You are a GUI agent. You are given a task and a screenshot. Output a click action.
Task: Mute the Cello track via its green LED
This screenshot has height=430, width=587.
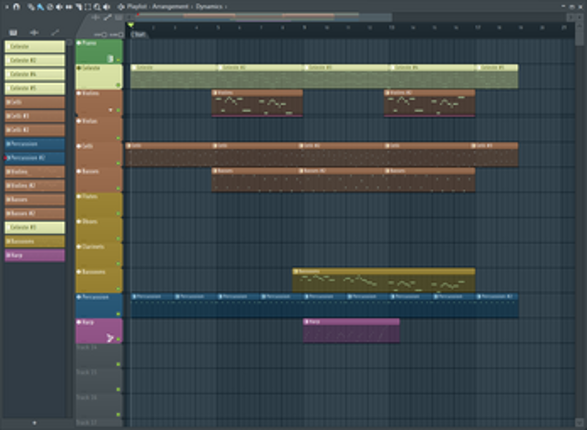tap(118, 164)
